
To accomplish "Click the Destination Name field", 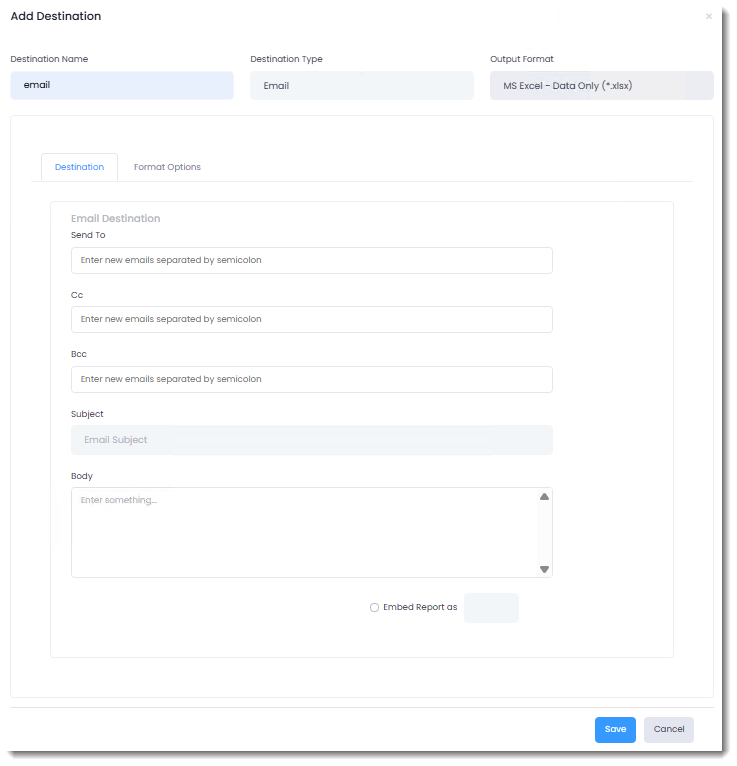I will pyautogui.click(x=122, y=86).
